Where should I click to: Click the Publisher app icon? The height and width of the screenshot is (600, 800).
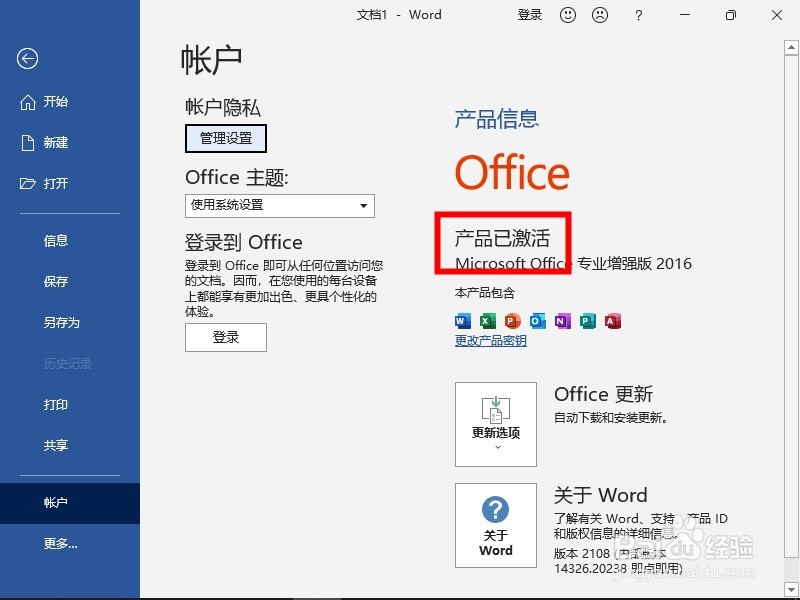pos(588,321)
